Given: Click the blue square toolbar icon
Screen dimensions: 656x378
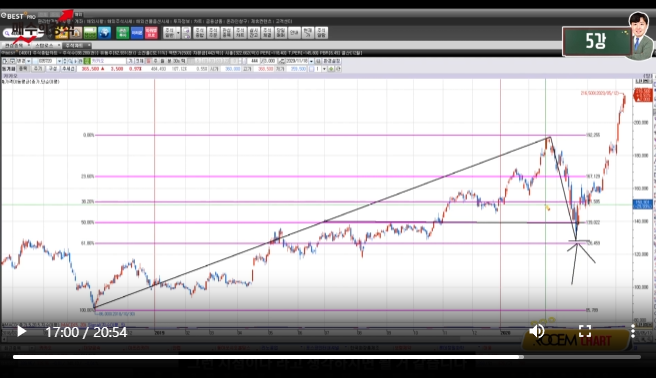Looking at the screenshot, I should tap(137, 33).
